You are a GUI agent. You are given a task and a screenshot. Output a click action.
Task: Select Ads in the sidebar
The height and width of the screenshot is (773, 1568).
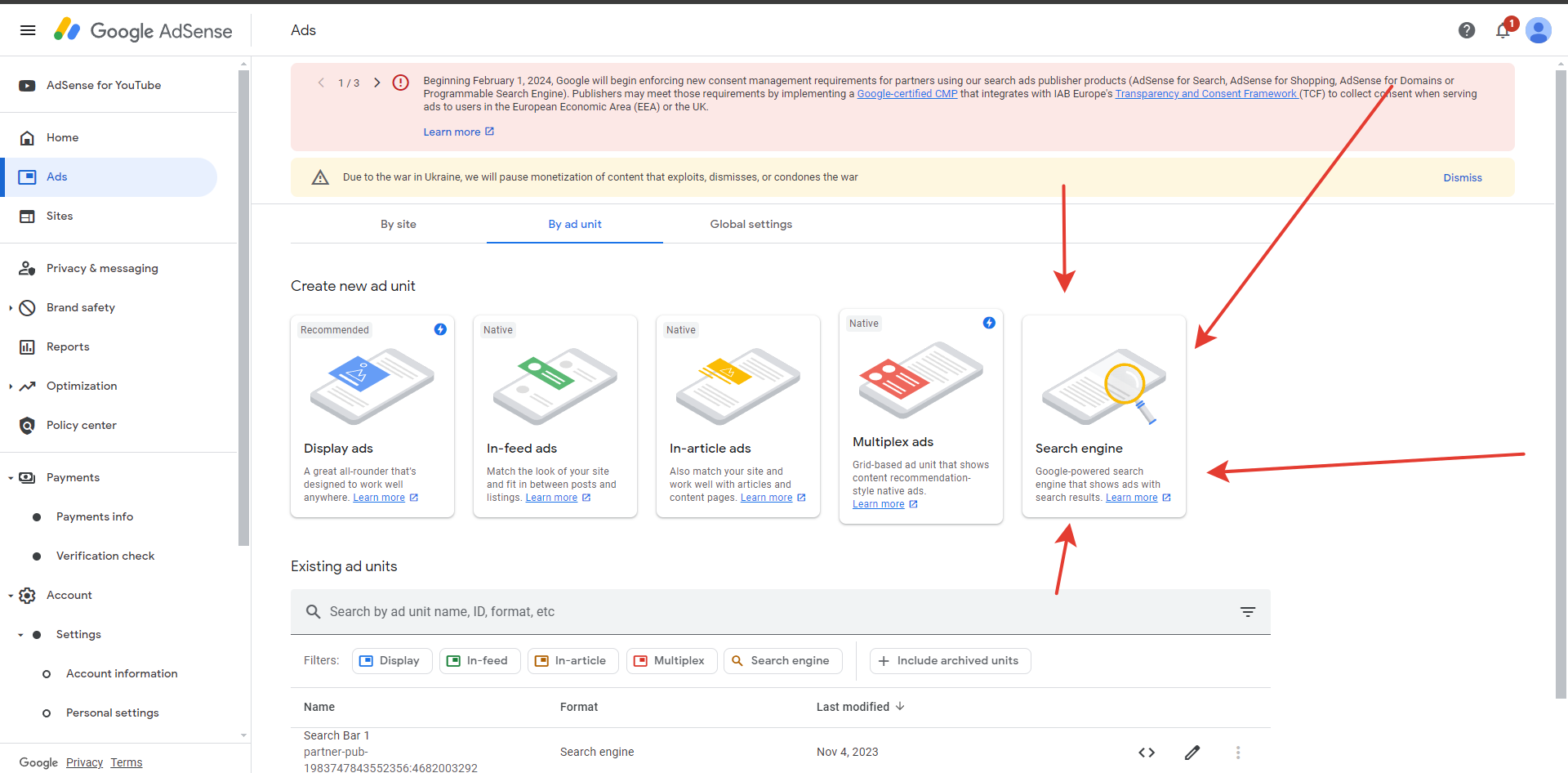(109, 176)
